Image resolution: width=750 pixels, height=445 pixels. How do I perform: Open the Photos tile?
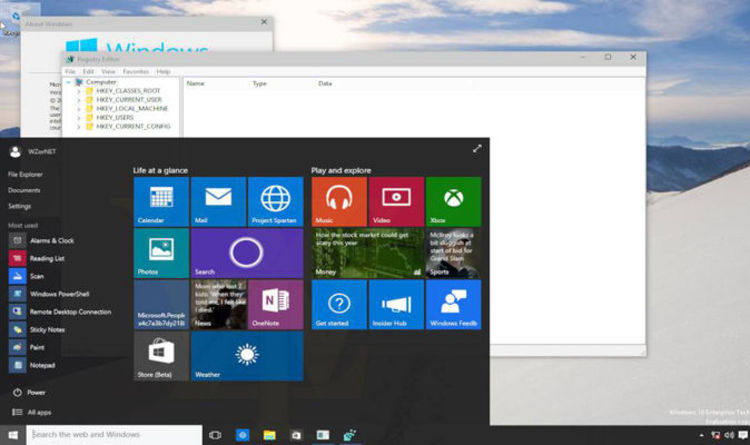point(161,253)
